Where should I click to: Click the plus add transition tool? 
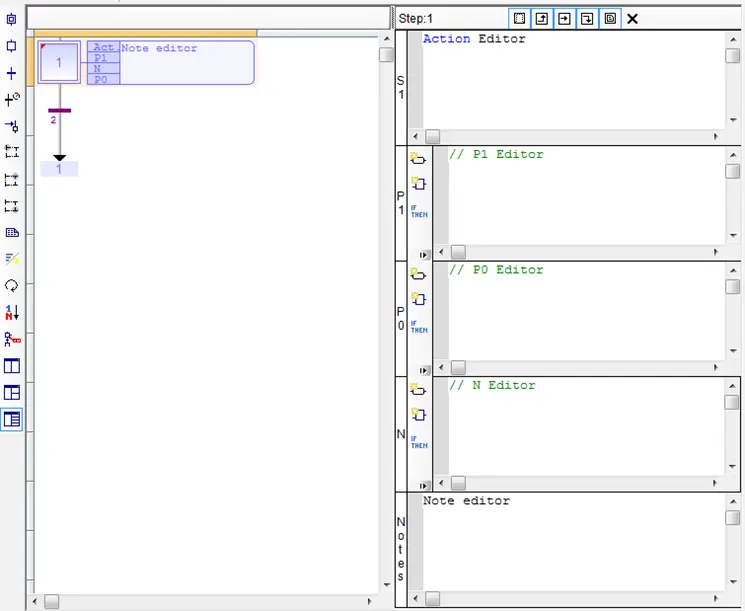[x=11, y=73]
